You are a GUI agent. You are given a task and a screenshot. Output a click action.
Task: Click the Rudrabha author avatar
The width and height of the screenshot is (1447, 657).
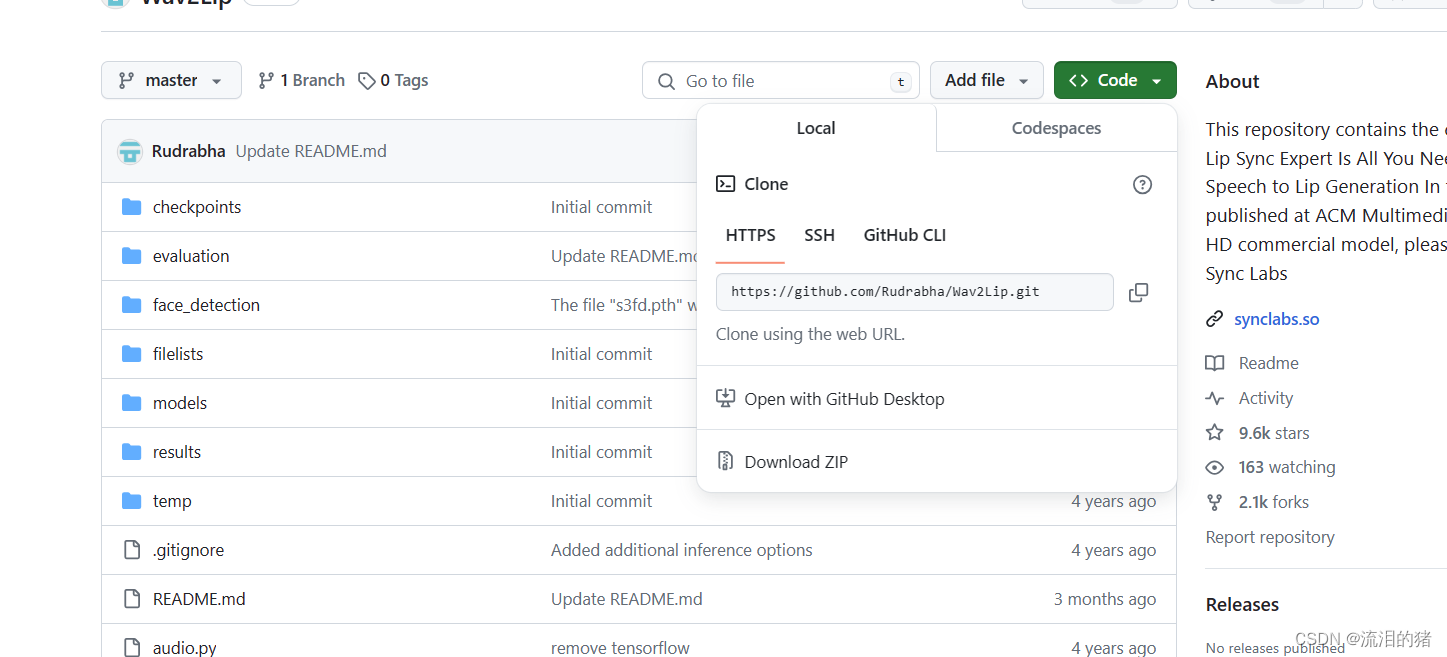click(130, 151)
